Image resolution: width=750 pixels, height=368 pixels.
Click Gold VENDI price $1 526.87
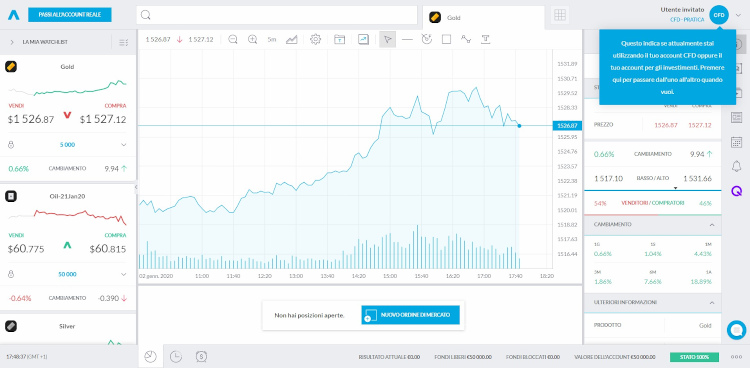pyautogui.click(x=31, y=120)
